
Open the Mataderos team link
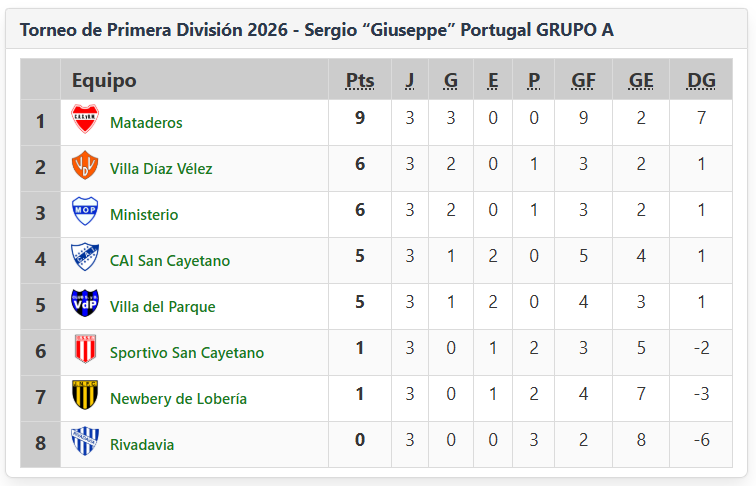pos(146,122)
